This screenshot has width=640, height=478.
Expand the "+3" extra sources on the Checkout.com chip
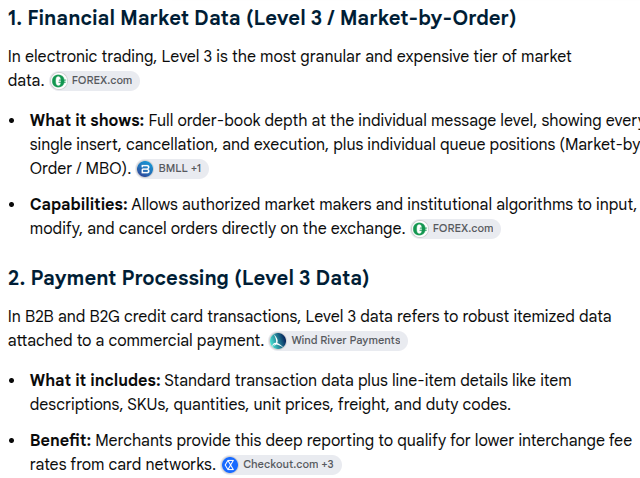pyautogui.click(x=327, y=465)
